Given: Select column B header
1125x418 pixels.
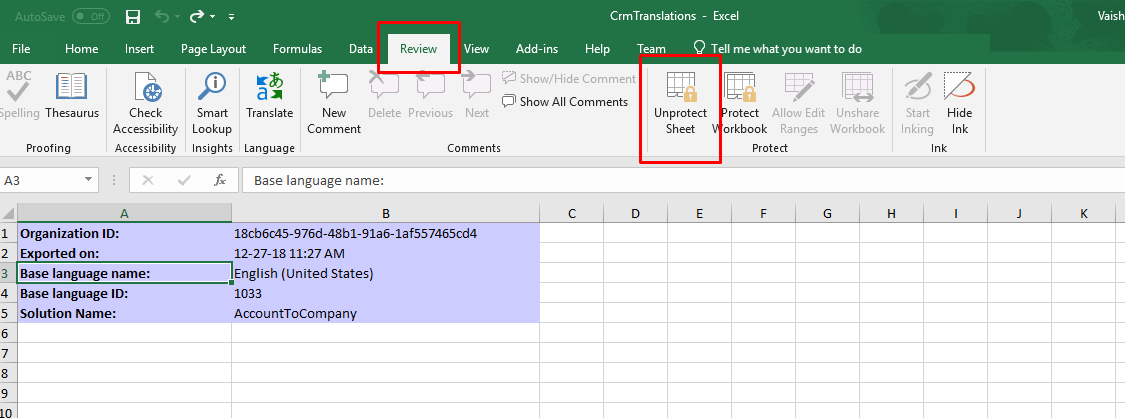Looking at the screenshot, I should tap(385, 213).
